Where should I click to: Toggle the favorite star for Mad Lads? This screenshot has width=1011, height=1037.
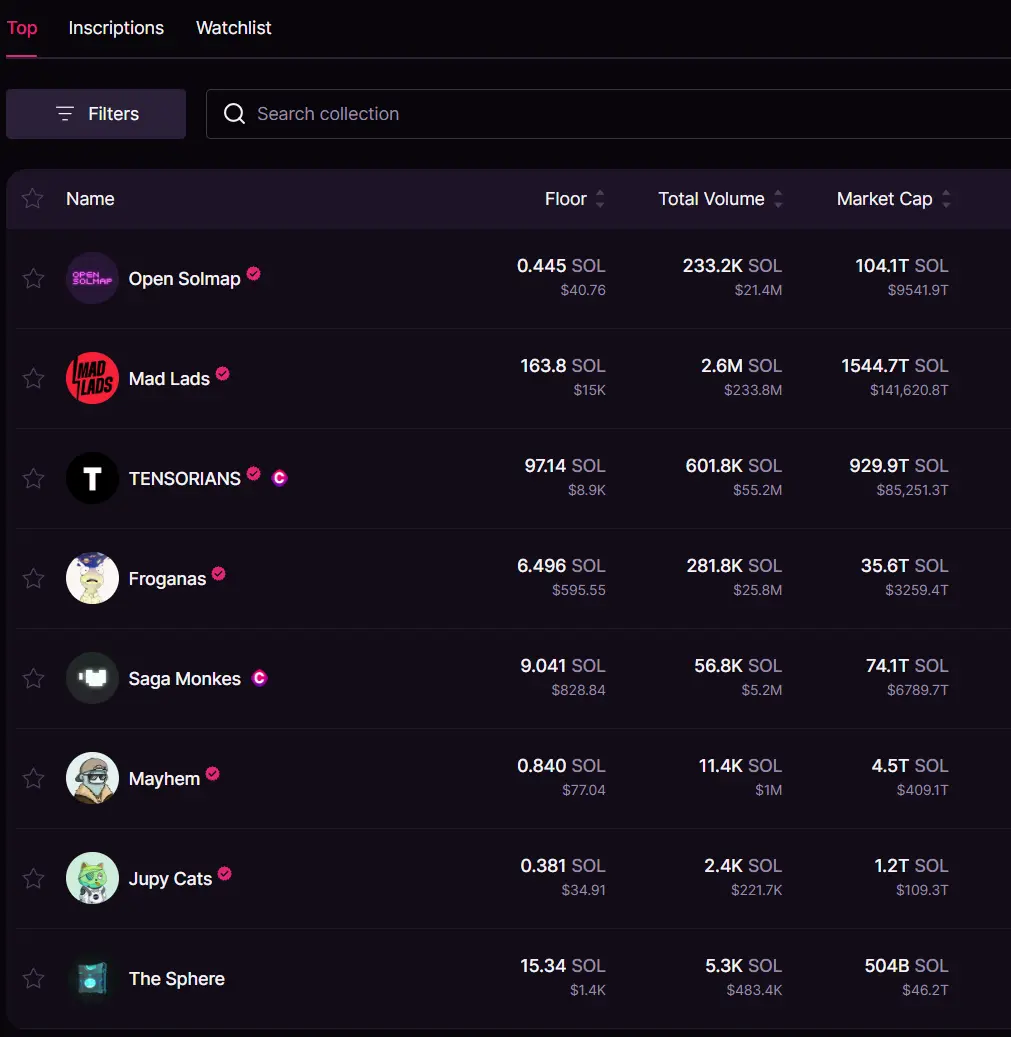[x=33, y=378]
